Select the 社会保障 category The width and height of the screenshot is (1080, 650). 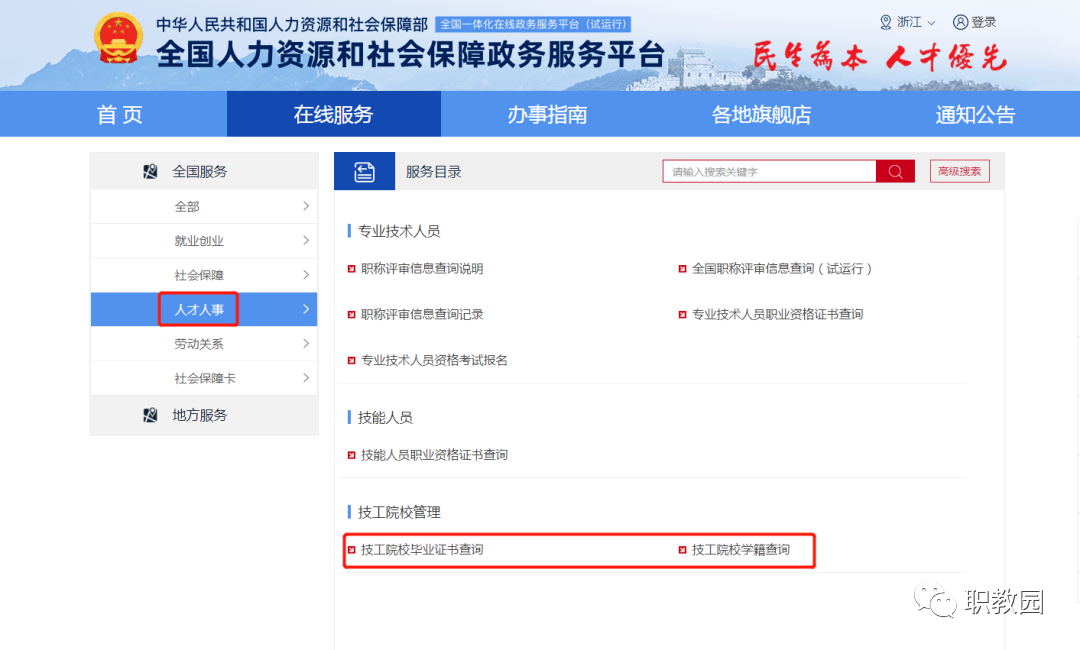(198, 274)
